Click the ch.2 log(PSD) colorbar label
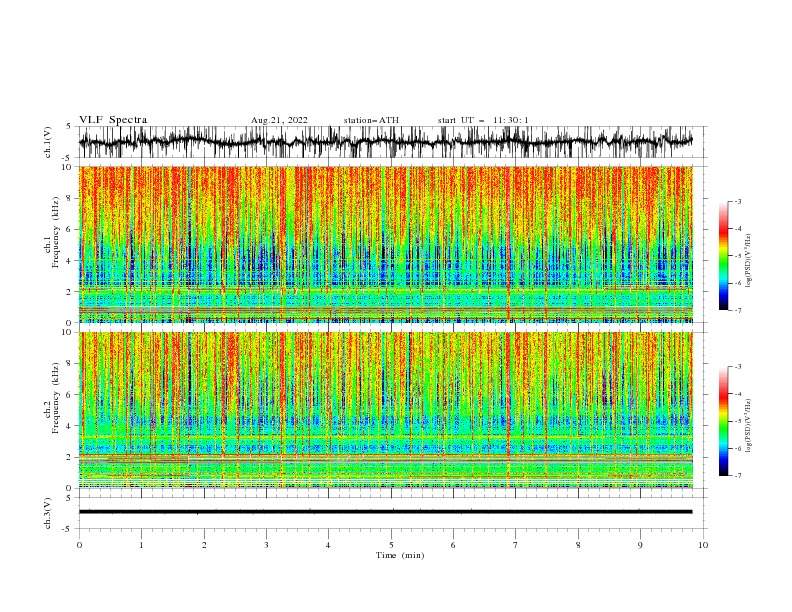The width and height of the screenshot is (792, 612). (x=748, y=426)
